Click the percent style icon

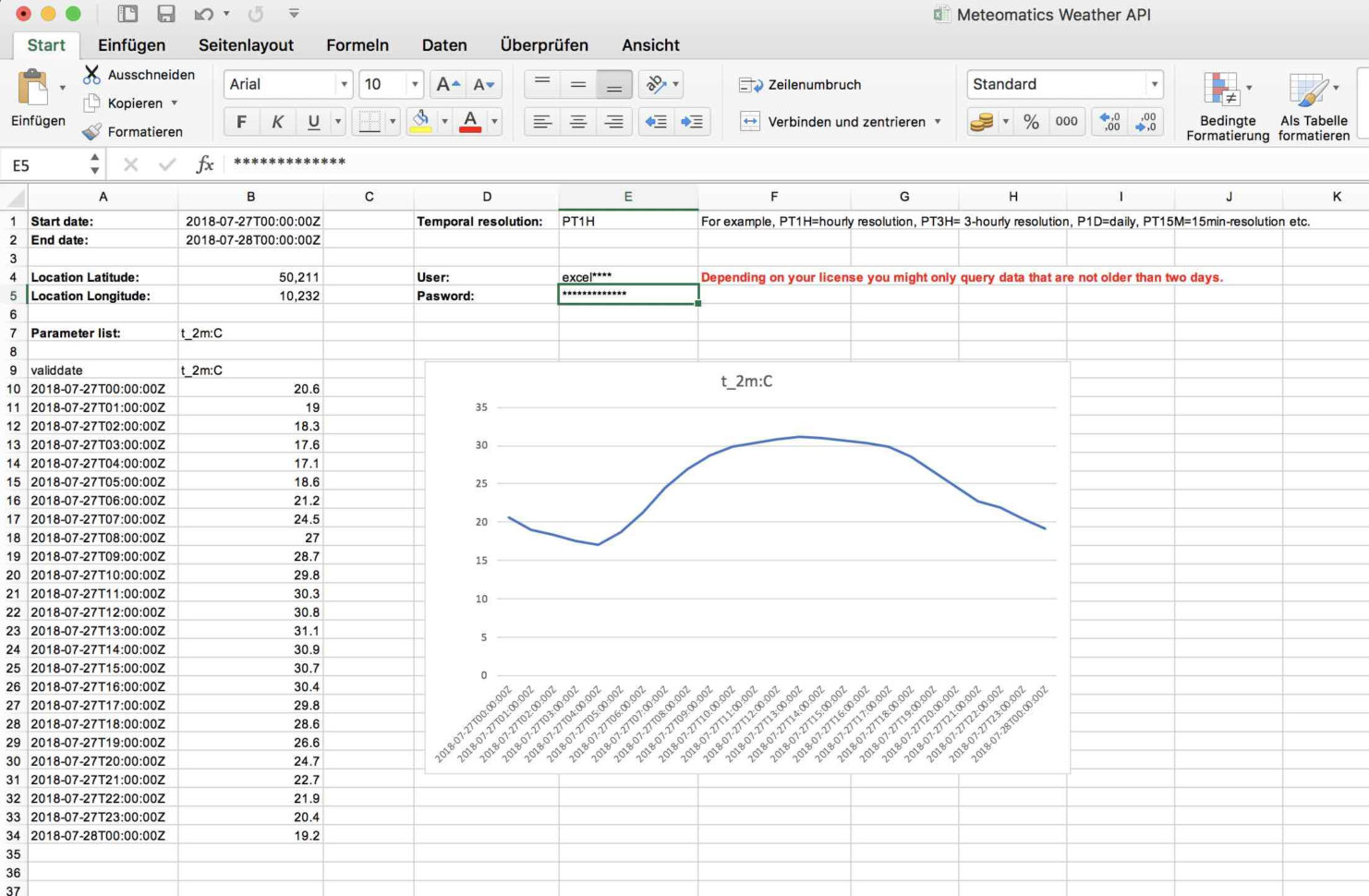[x=1031, y=122]
